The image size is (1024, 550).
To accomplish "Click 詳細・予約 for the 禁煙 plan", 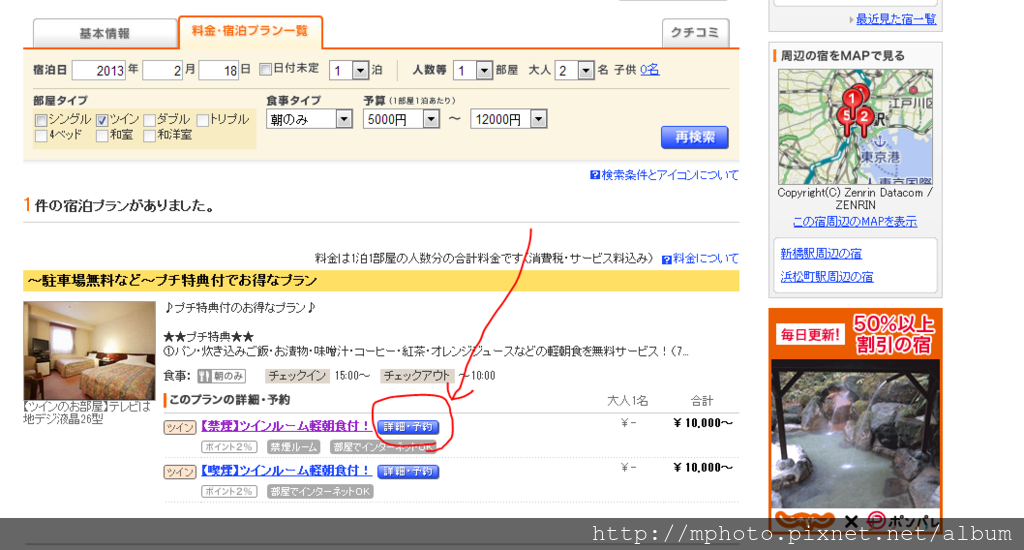I will [x=408, y=427].
